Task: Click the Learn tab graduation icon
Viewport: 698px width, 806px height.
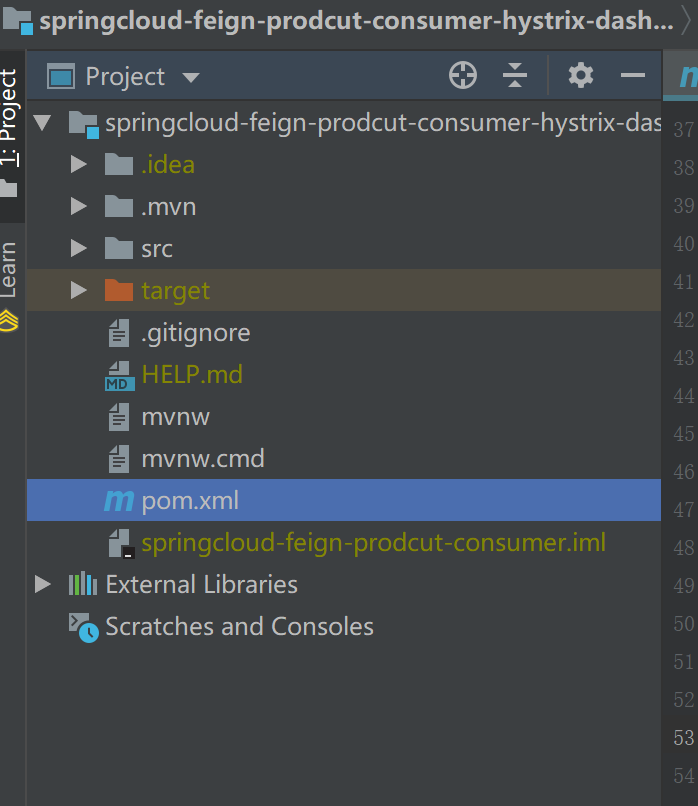Action: click(x=9, y=321)
